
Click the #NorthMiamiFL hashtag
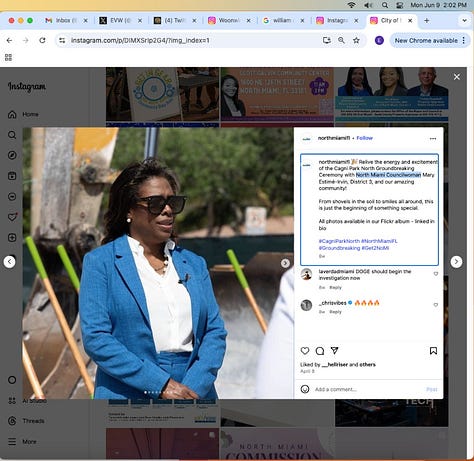pyautogui.click(x=379, y=241)
